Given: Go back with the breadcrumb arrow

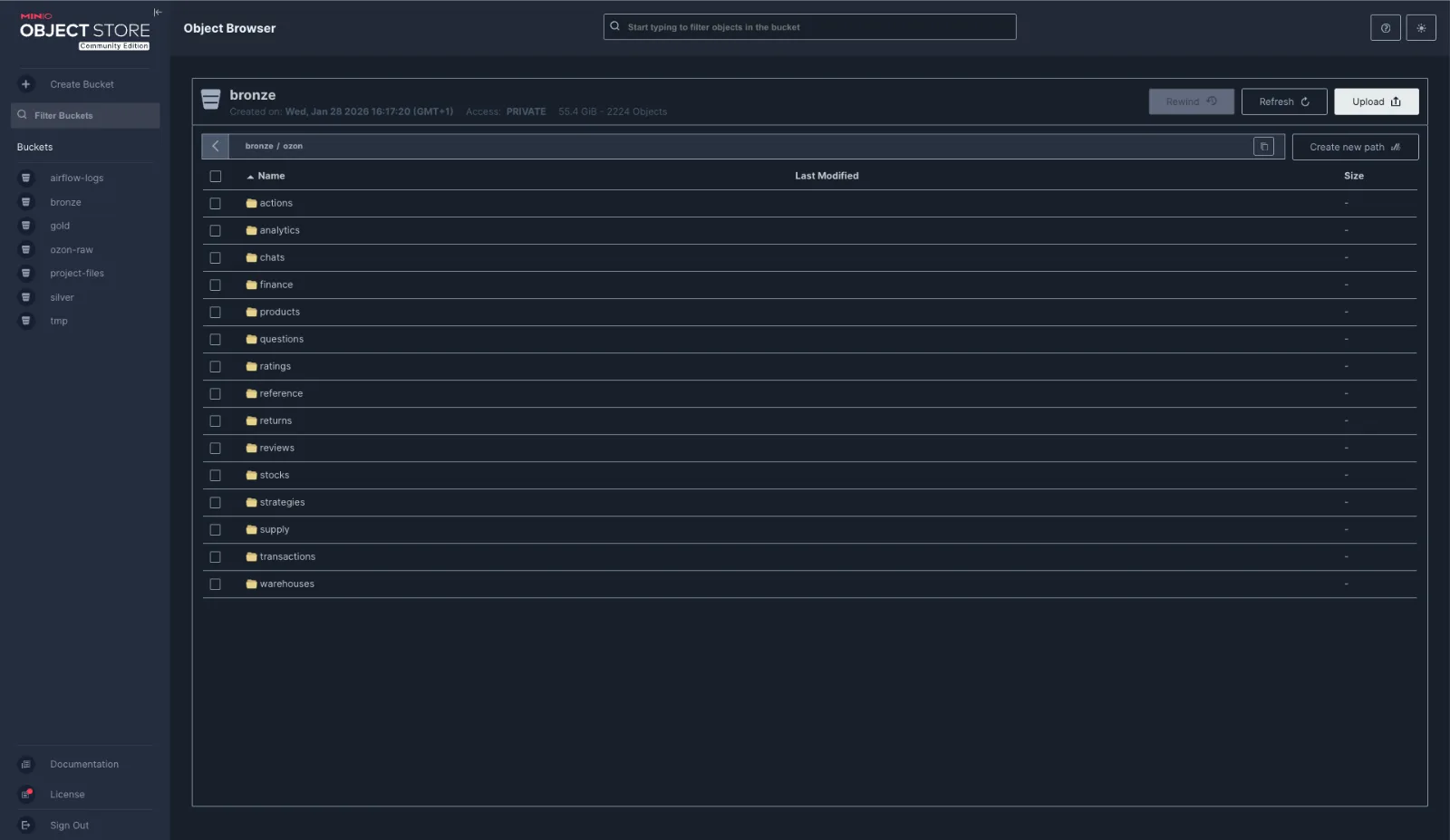Looking at the screenshot, I should coord(215,146).
